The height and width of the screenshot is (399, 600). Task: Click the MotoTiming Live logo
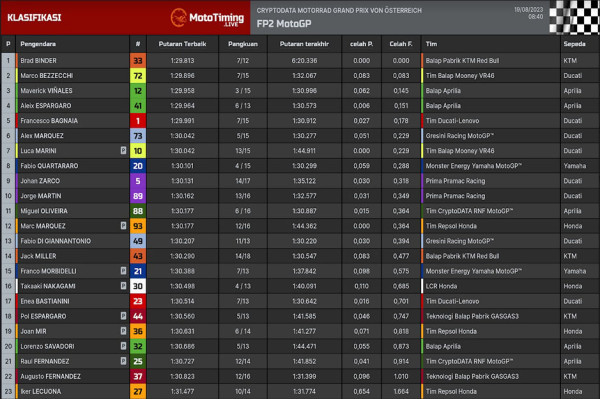[207, 18]
